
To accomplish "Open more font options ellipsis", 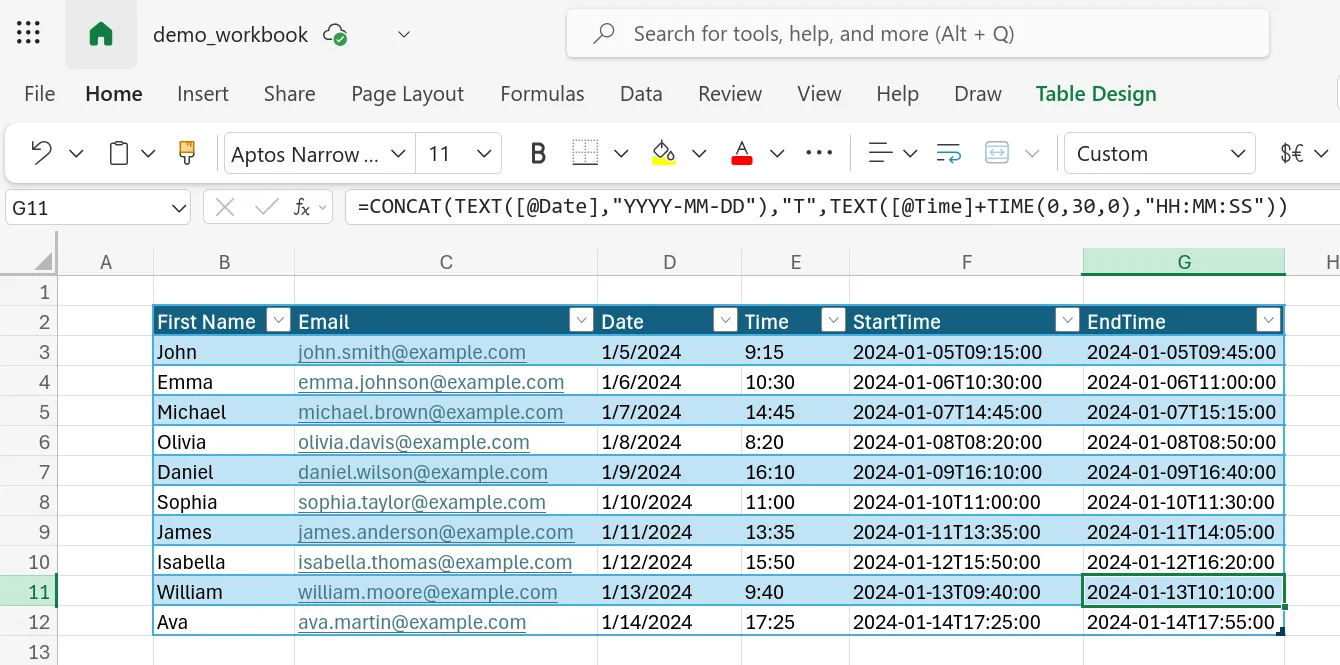I will click(x=819, y=153).
